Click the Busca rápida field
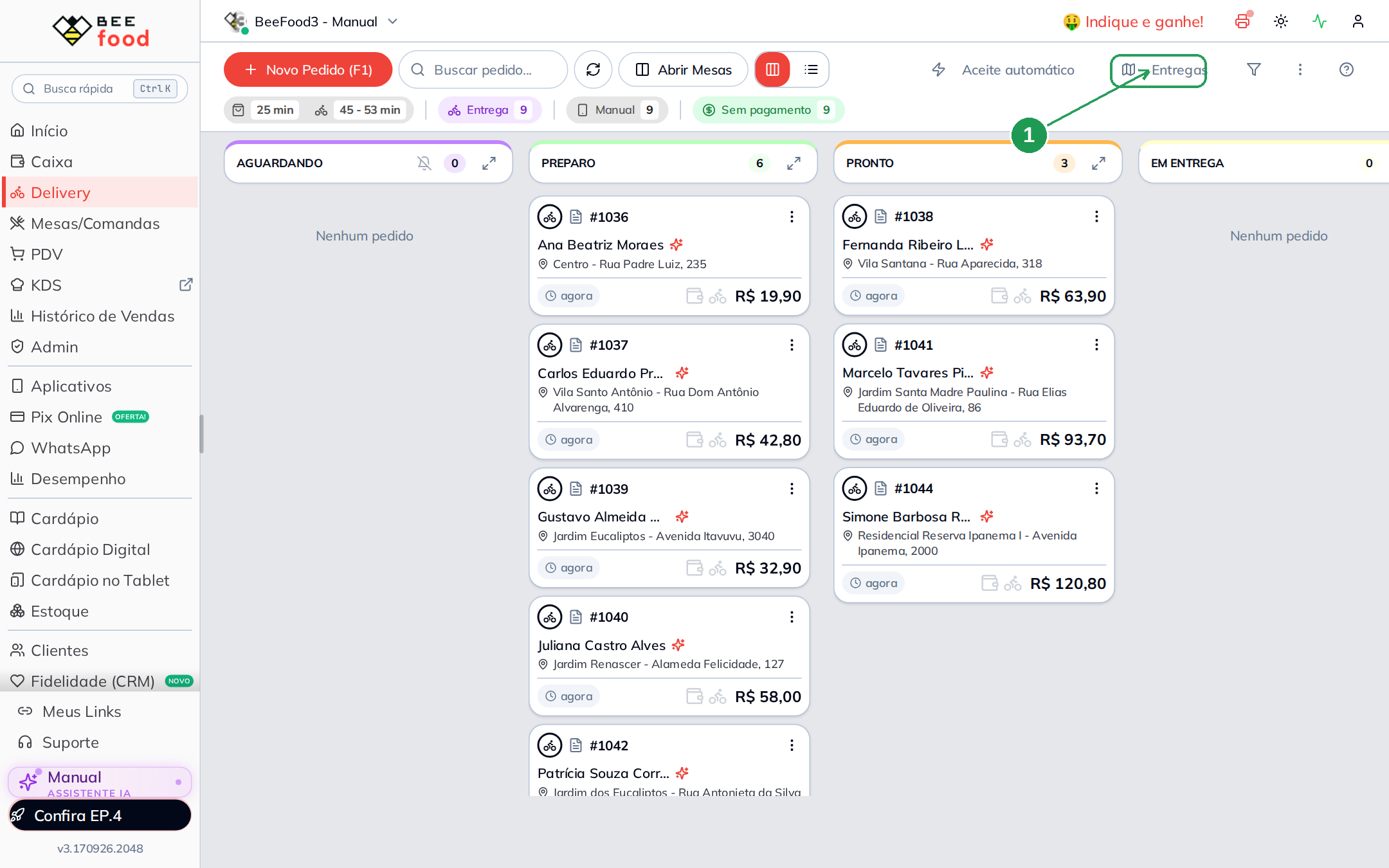Image resolution: width=1389 pixels, height=868 pixels. tap(100, 88)
